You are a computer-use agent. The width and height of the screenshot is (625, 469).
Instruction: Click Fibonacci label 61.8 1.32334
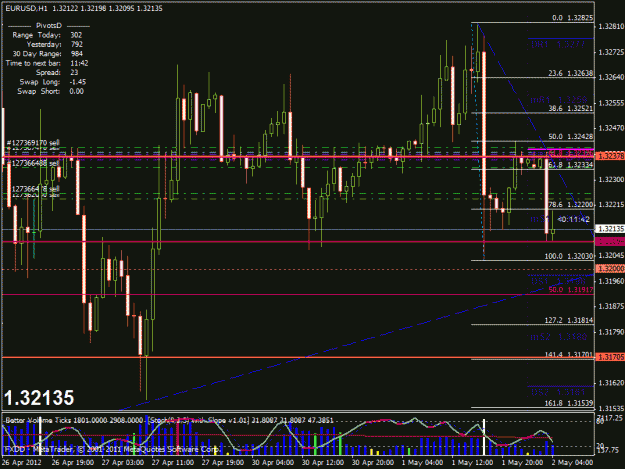coord(571,165)
